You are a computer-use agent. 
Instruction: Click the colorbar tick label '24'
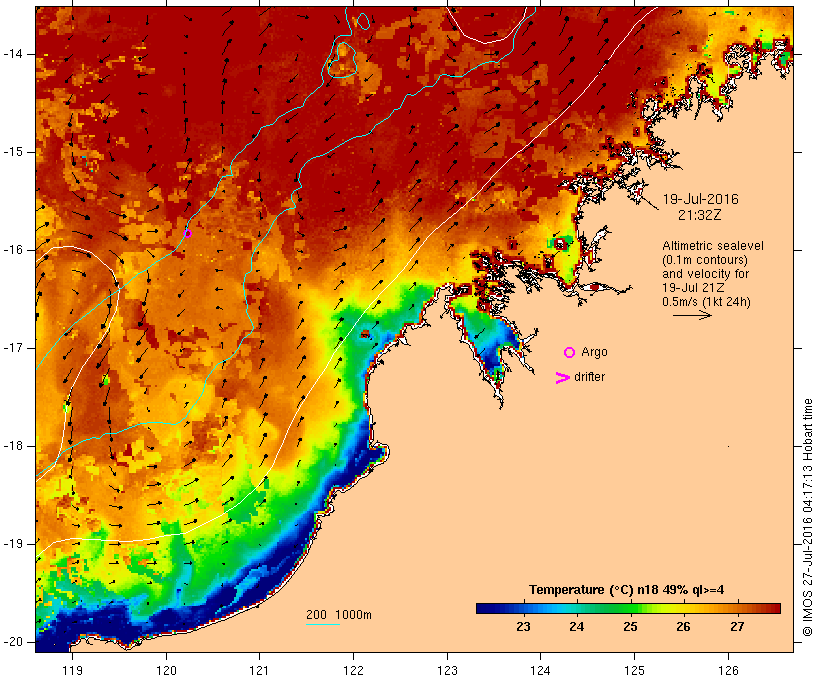point(577,627)
